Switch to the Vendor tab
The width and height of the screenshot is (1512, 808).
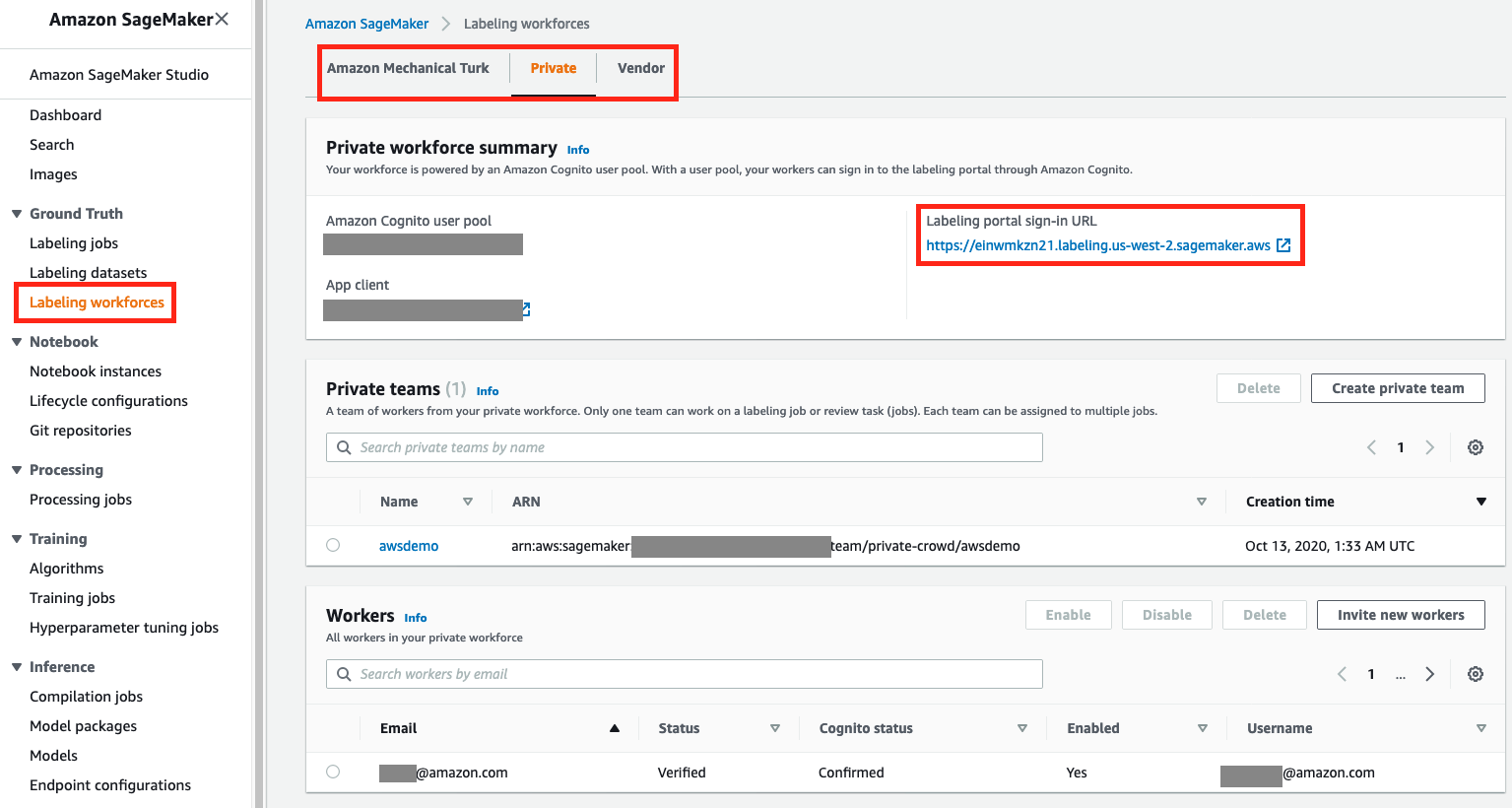coord(641,68)
